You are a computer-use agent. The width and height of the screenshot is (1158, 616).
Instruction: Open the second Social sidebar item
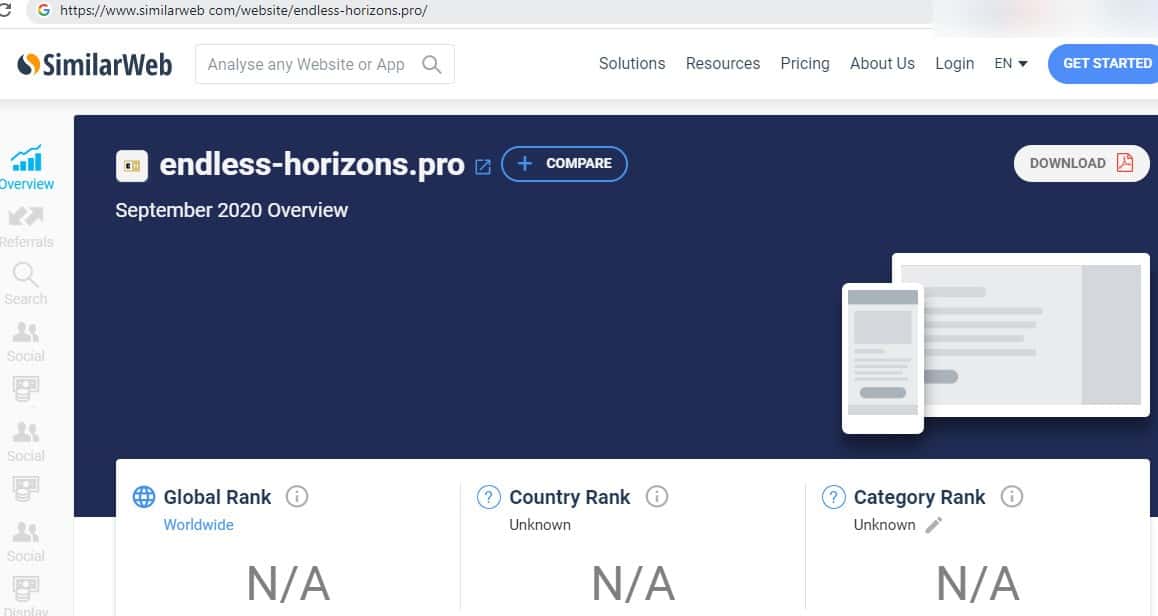coord(26,442)
